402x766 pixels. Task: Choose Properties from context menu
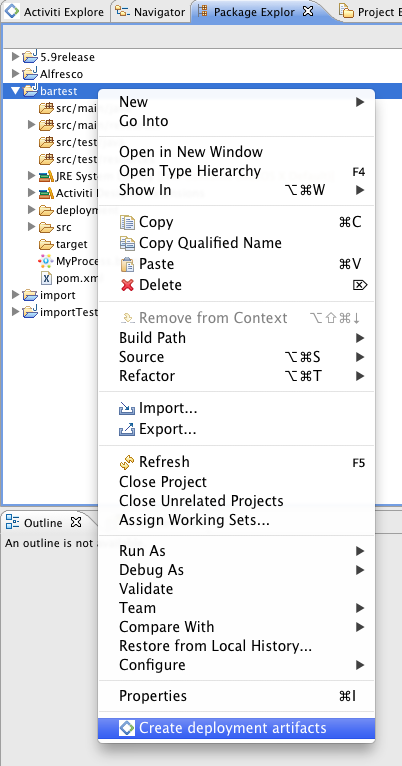coord(236,696)
